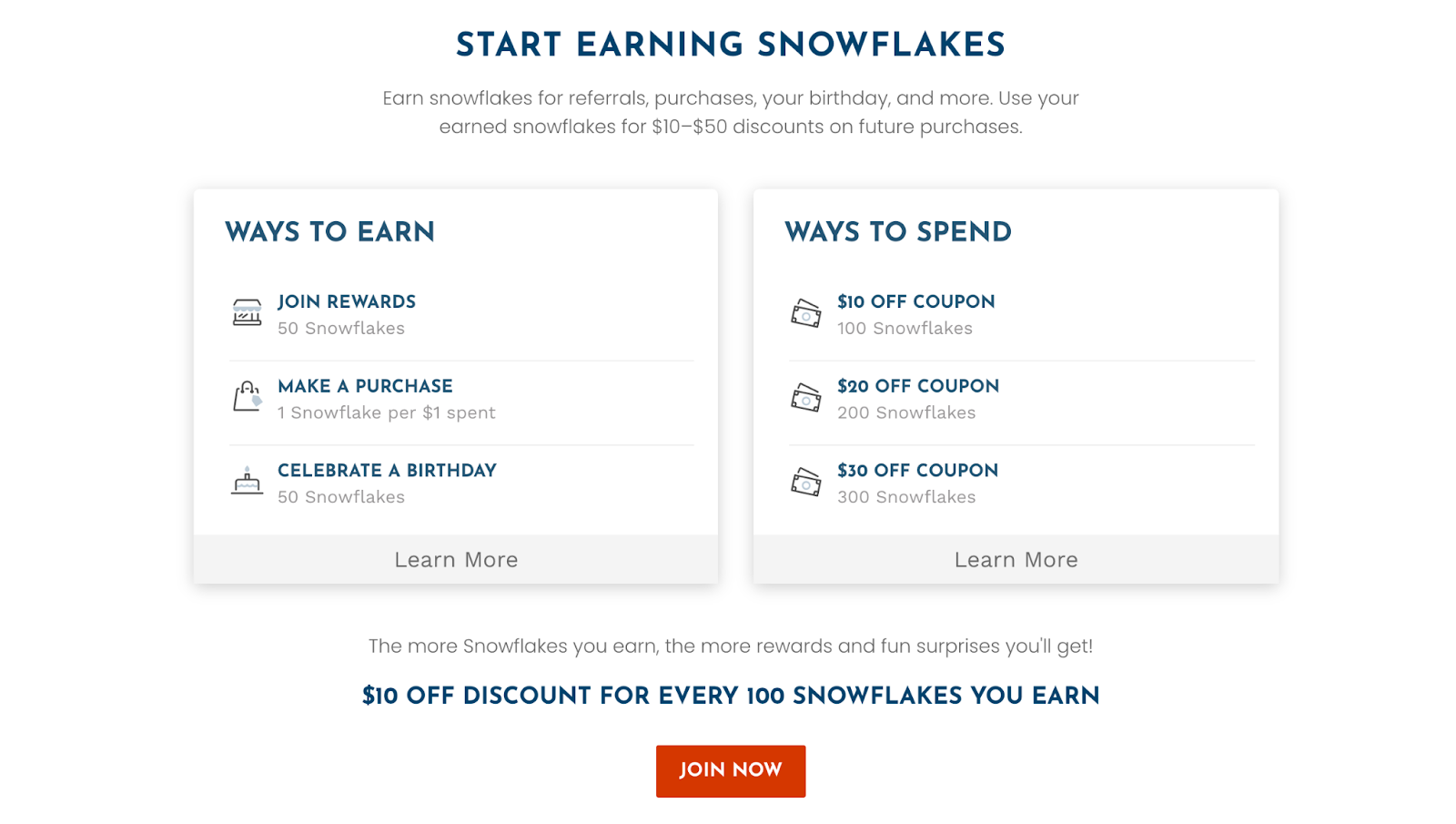Choose the $20 Off Coupon title
The image size is (1456, 824).
pos(918,386)
